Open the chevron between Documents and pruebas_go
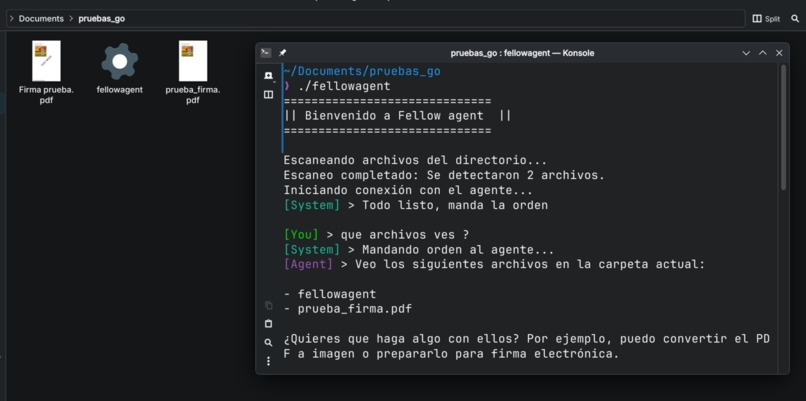 (x=71, y=19)
